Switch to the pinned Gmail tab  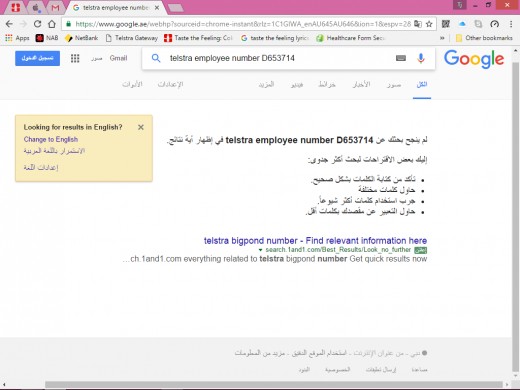55,7
